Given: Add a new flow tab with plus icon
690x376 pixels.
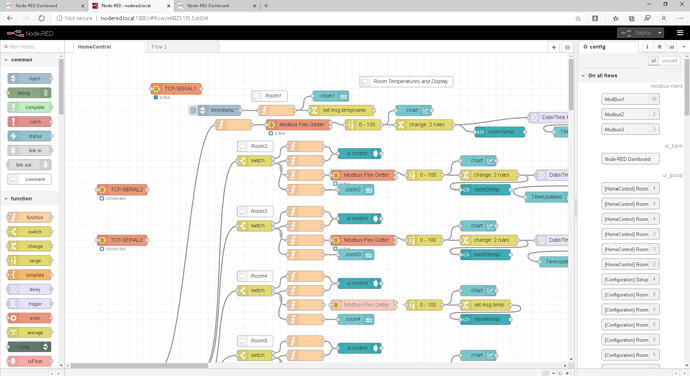Looking at the screenshot, I should tap(554, 47).
